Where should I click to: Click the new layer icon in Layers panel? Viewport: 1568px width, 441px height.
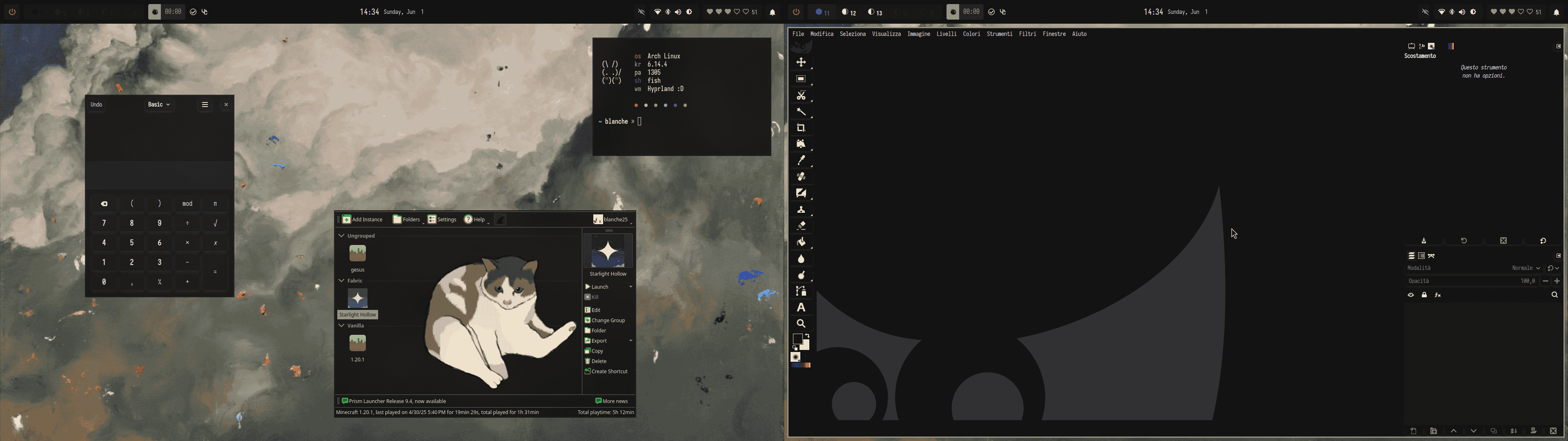tap(1413, 431)
